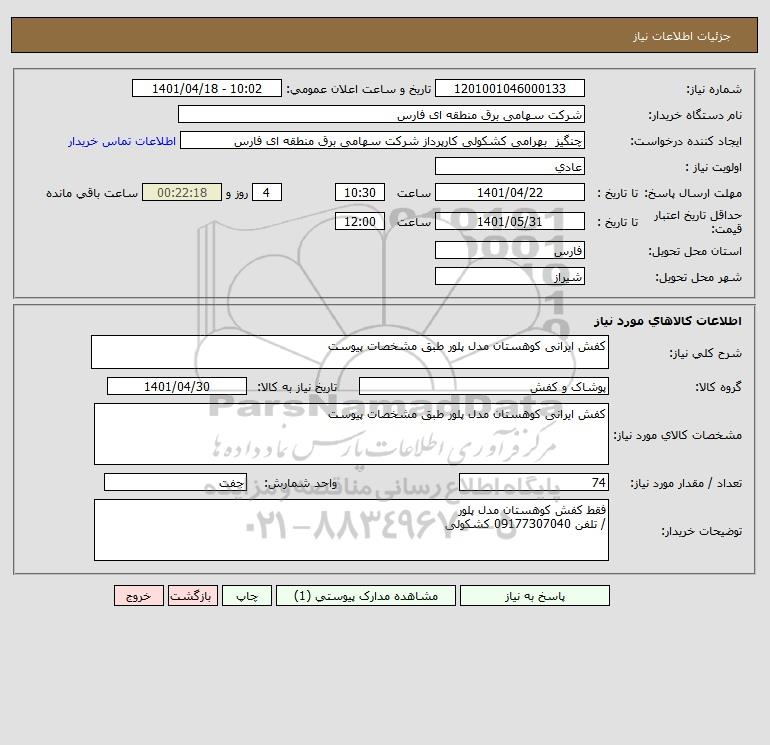
Task: Click the delivery city field شیراز
Action: click(x=510, y=276)
